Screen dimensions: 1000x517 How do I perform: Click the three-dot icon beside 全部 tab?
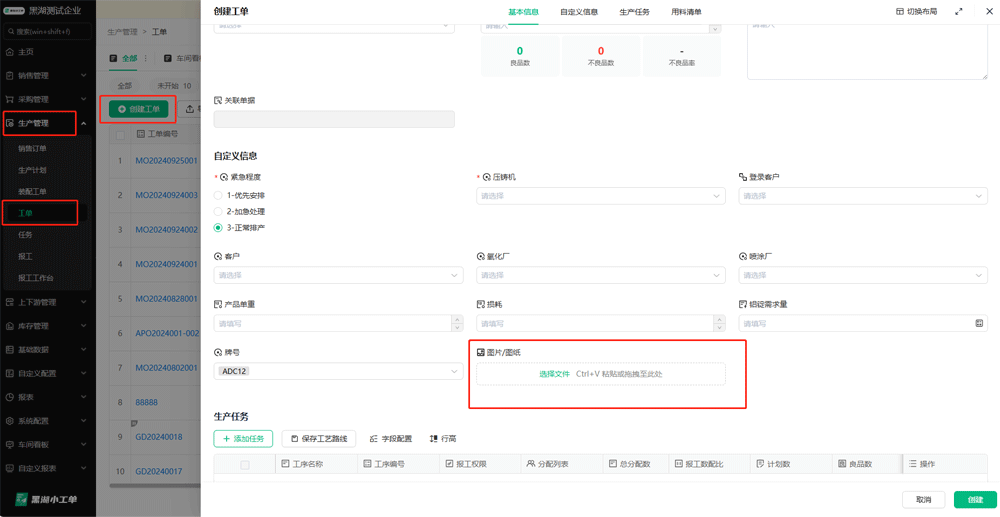pos(145,58)
